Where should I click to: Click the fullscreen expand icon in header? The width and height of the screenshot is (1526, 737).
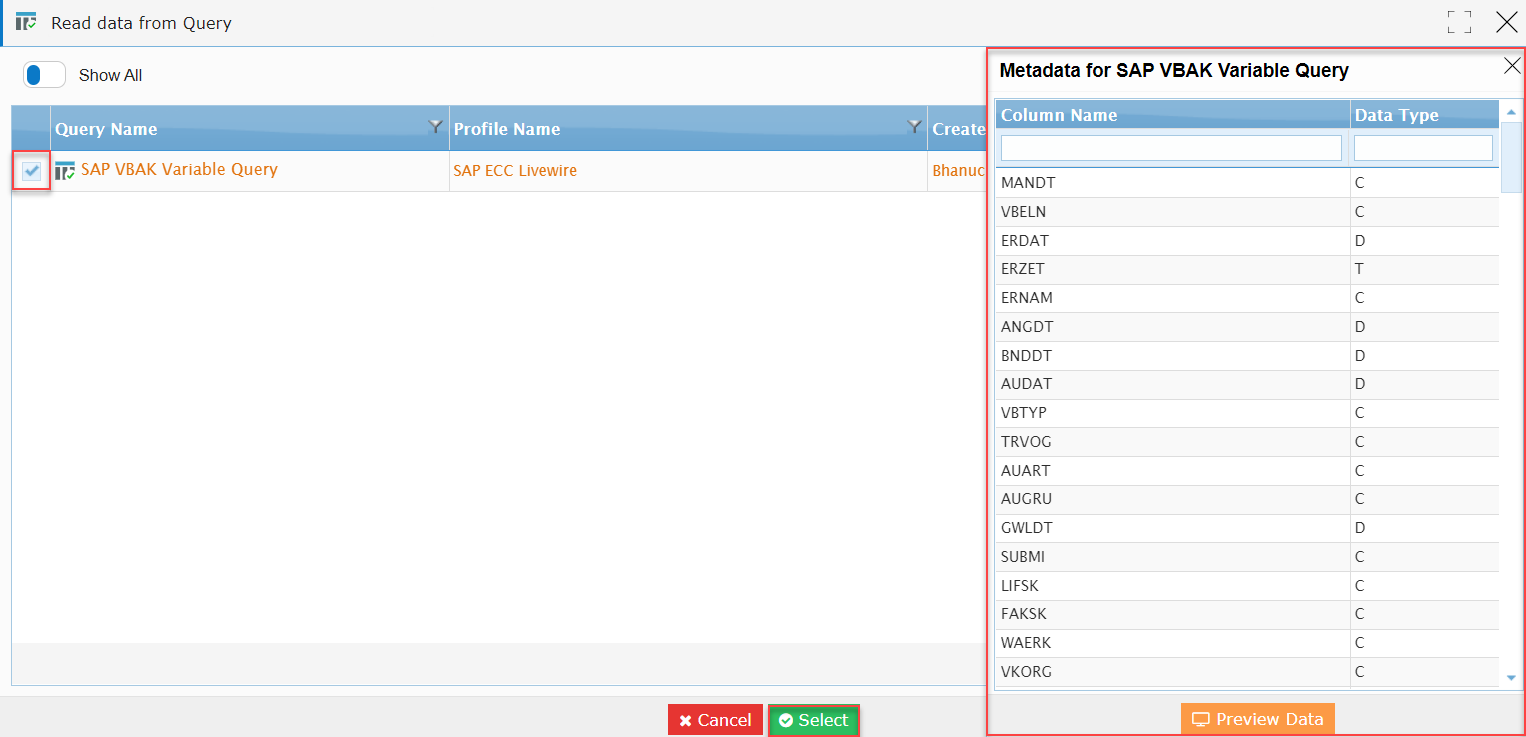point(1459,22)
